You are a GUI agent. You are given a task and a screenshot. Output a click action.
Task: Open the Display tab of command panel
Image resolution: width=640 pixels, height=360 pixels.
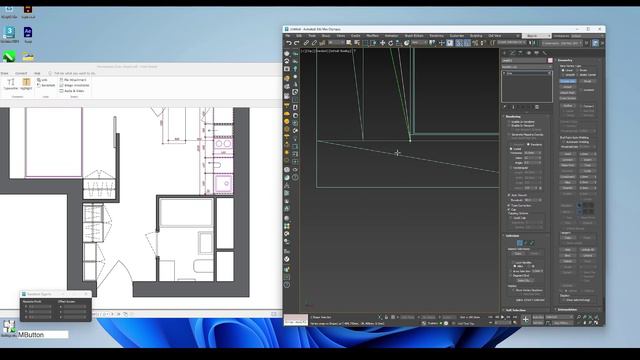point(537,53)
